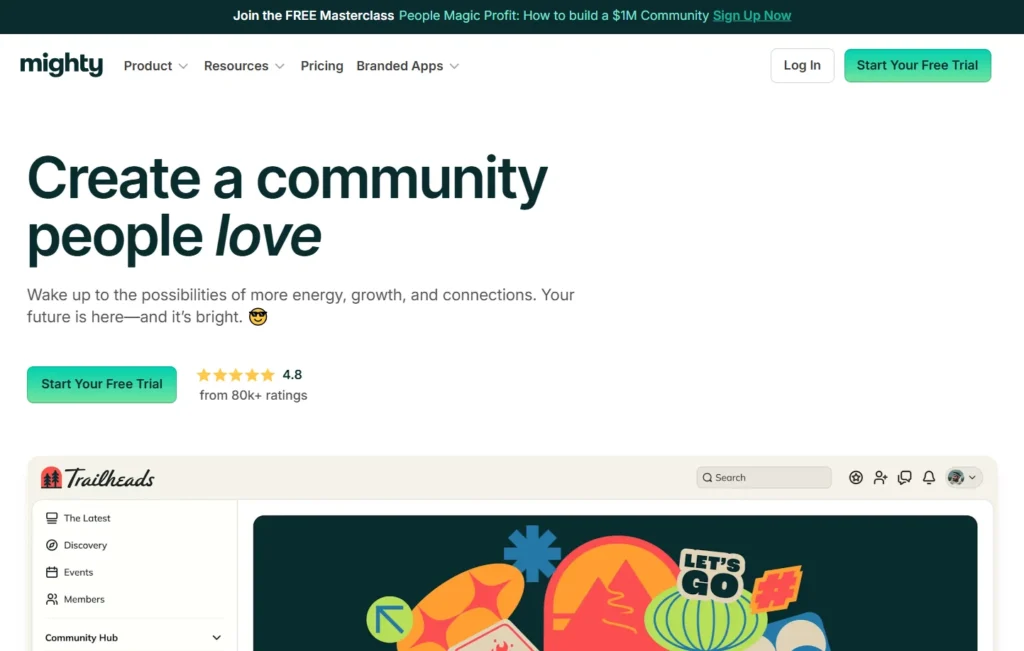
Task: Click the mighty logo in header
Action: pyautogui.click(x=61, y=65)
